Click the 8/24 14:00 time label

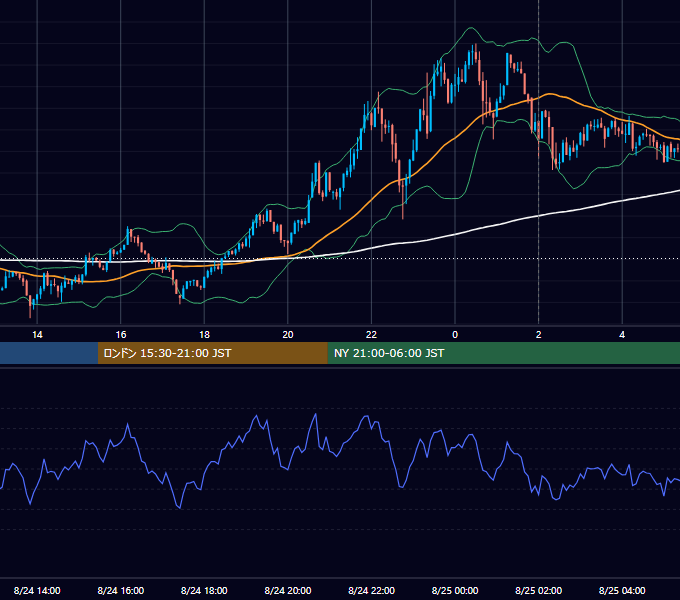point(37,590)
